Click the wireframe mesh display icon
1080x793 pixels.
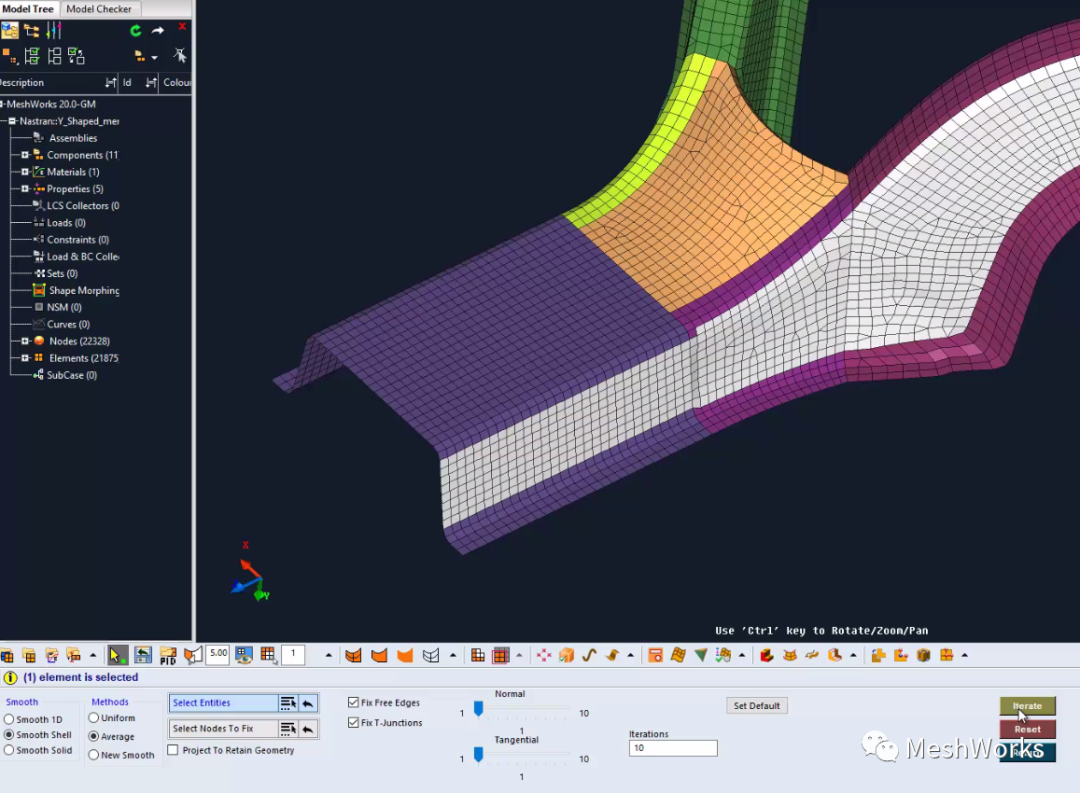(x=430, y=655)
